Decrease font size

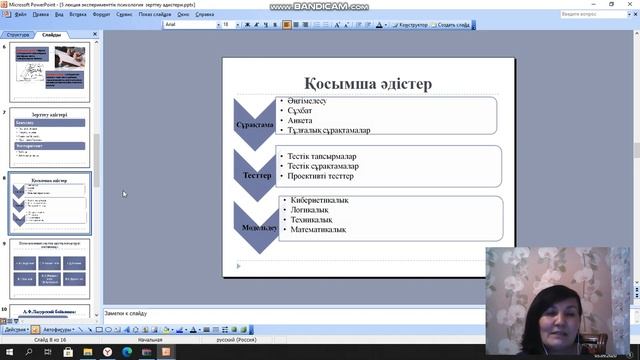346,25
